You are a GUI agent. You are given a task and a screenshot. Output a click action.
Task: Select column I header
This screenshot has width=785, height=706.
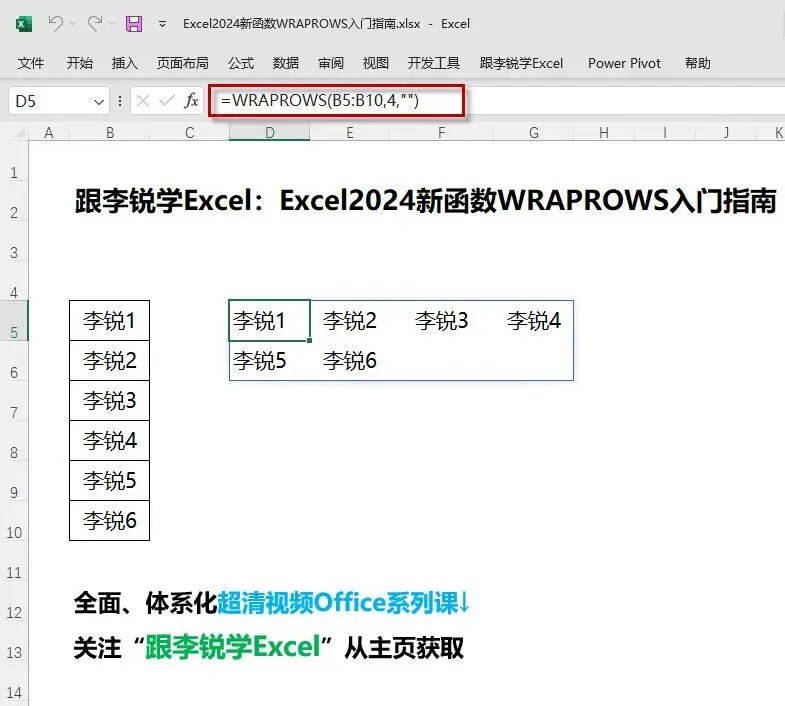pyautogui.click(x=665, y=133)
